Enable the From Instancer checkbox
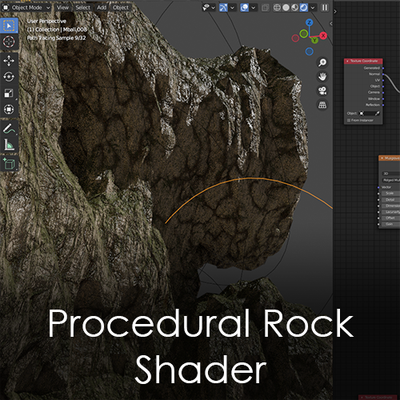400x400 pixels. point(349,120)
